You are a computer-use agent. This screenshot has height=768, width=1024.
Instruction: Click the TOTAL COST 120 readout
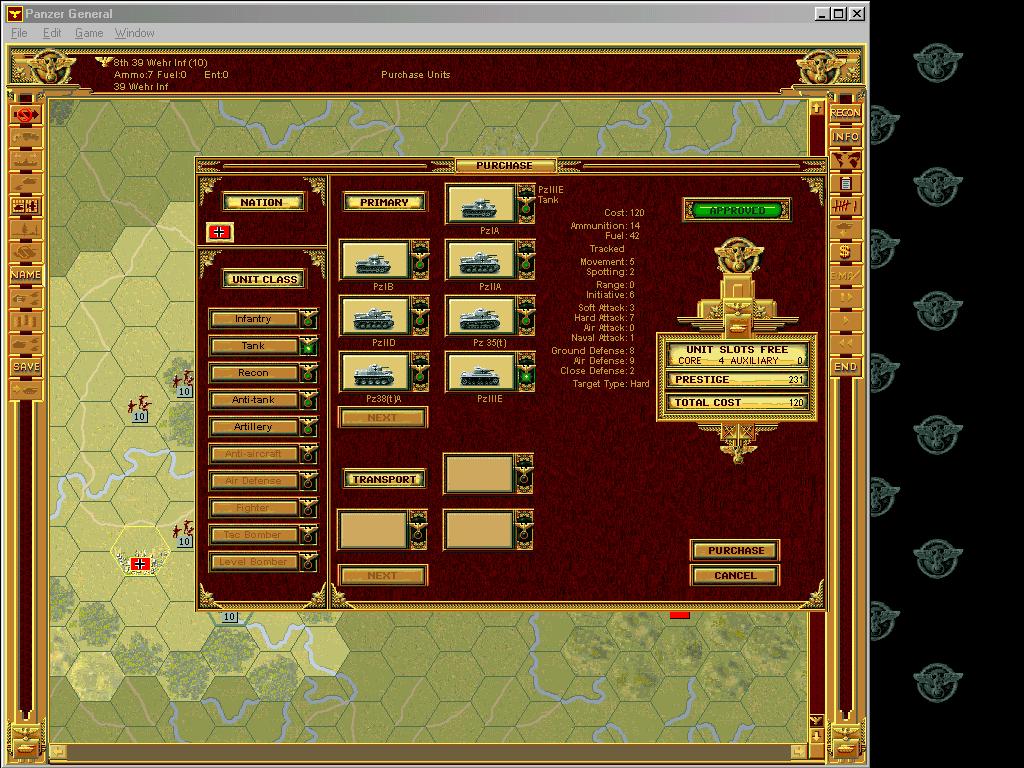coord(737,402)
